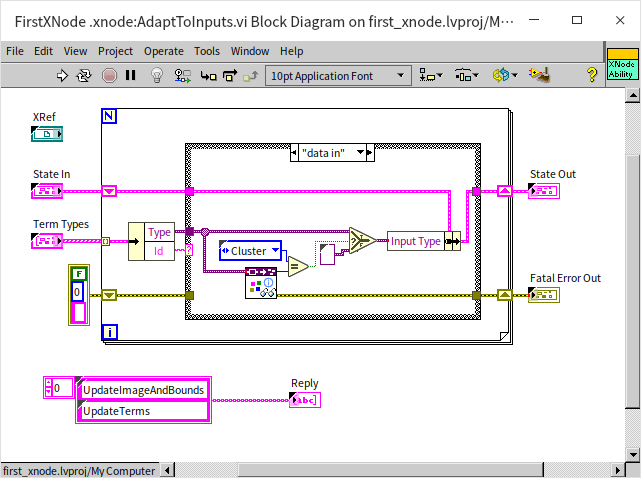Click the XNode Ability VI icon

[x=620, y=67]
